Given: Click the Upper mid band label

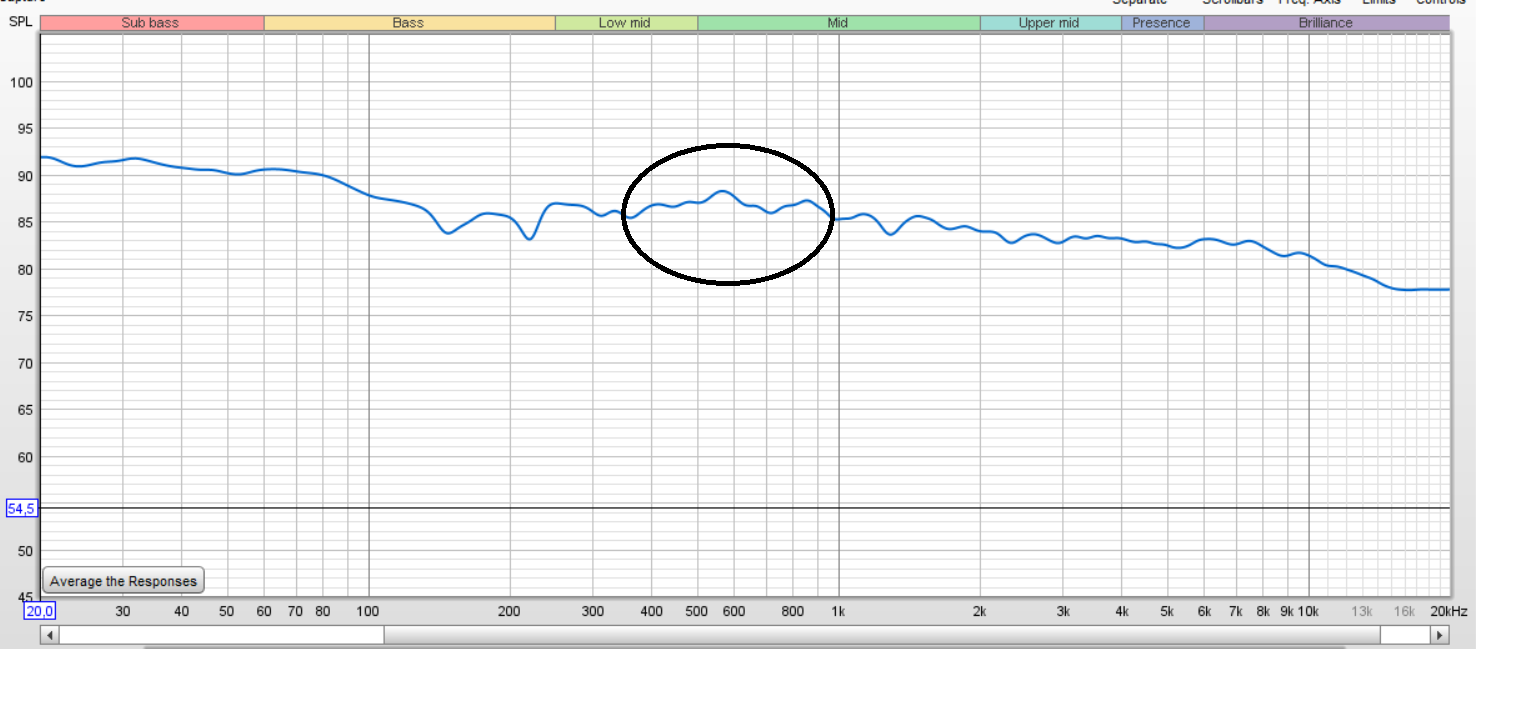Looking at the screenshot, I should (x=1050, y=23).
